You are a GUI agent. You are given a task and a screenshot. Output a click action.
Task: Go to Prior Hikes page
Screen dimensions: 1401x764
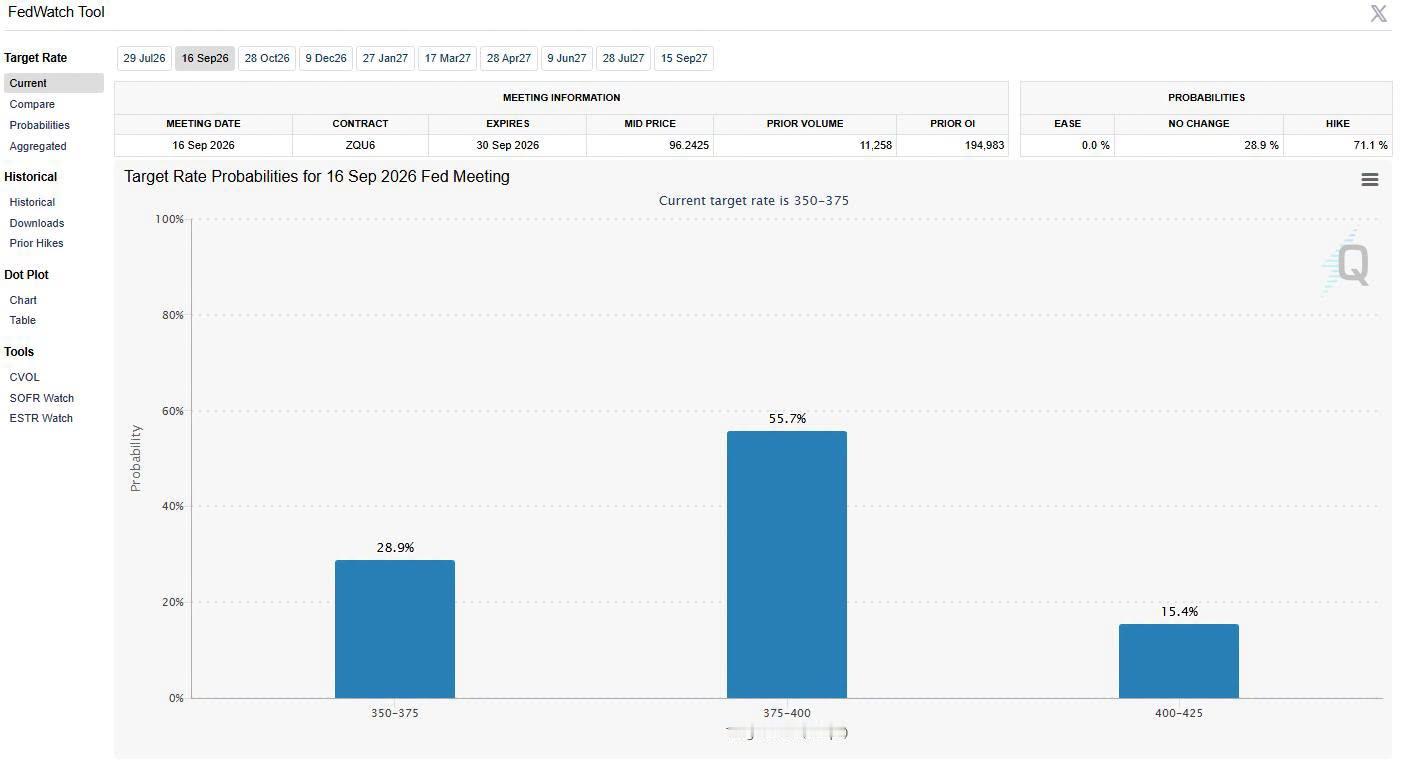36,243
